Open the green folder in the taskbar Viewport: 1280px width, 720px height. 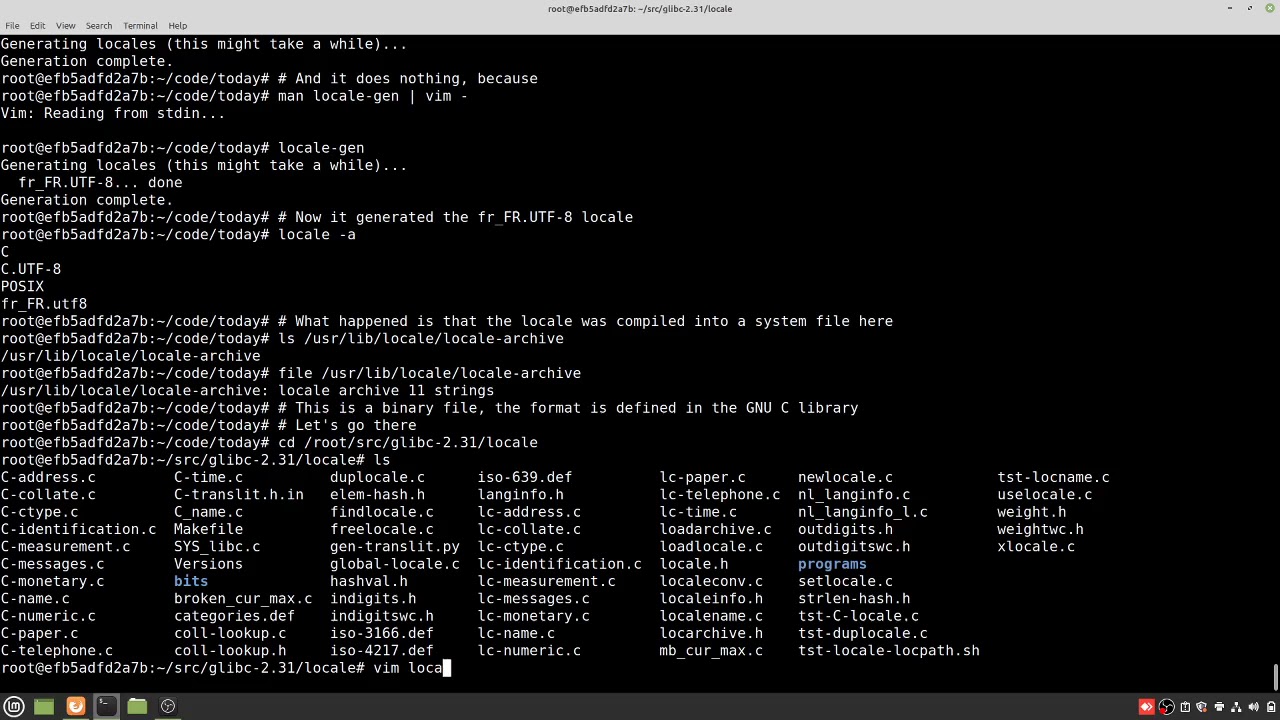point(44,706)
